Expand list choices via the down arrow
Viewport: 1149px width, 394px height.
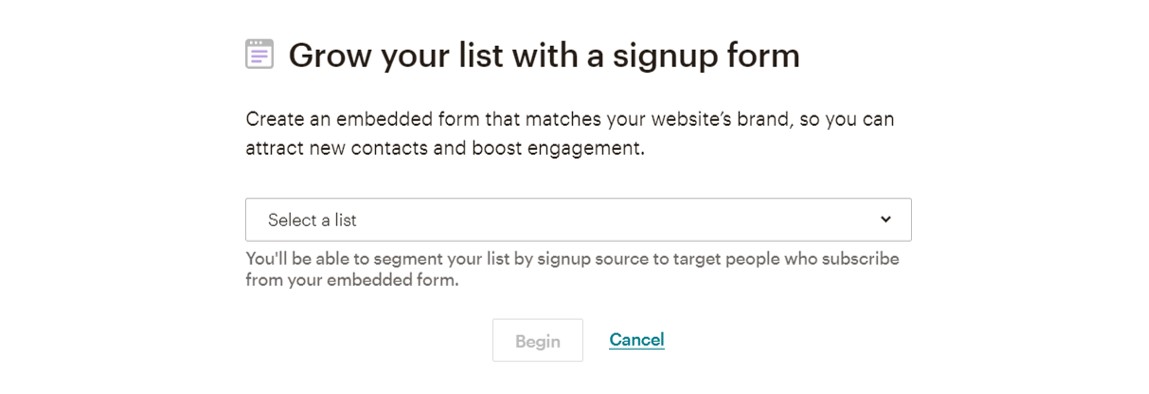point(885,219)
